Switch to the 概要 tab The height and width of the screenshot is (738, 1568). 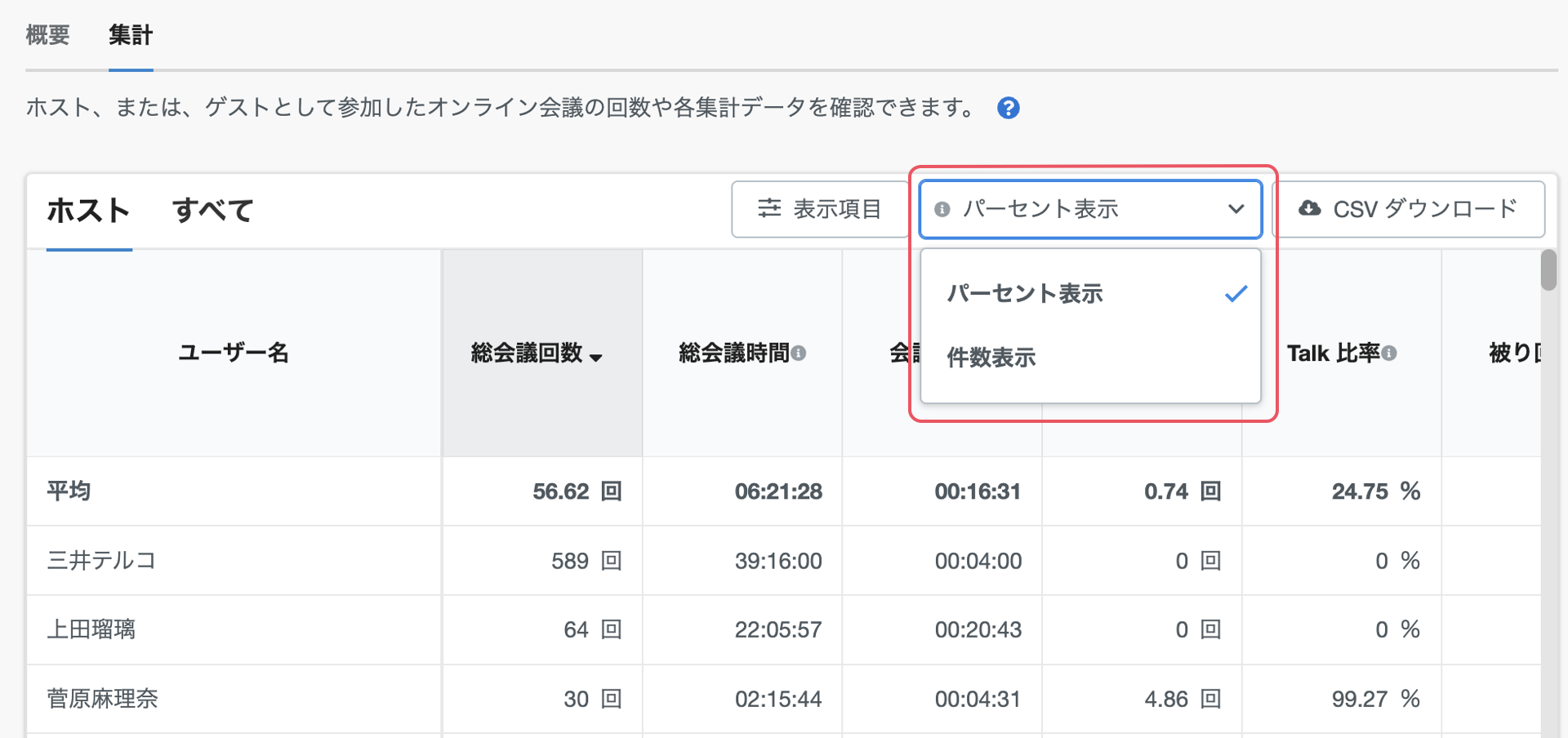point(47,35)
